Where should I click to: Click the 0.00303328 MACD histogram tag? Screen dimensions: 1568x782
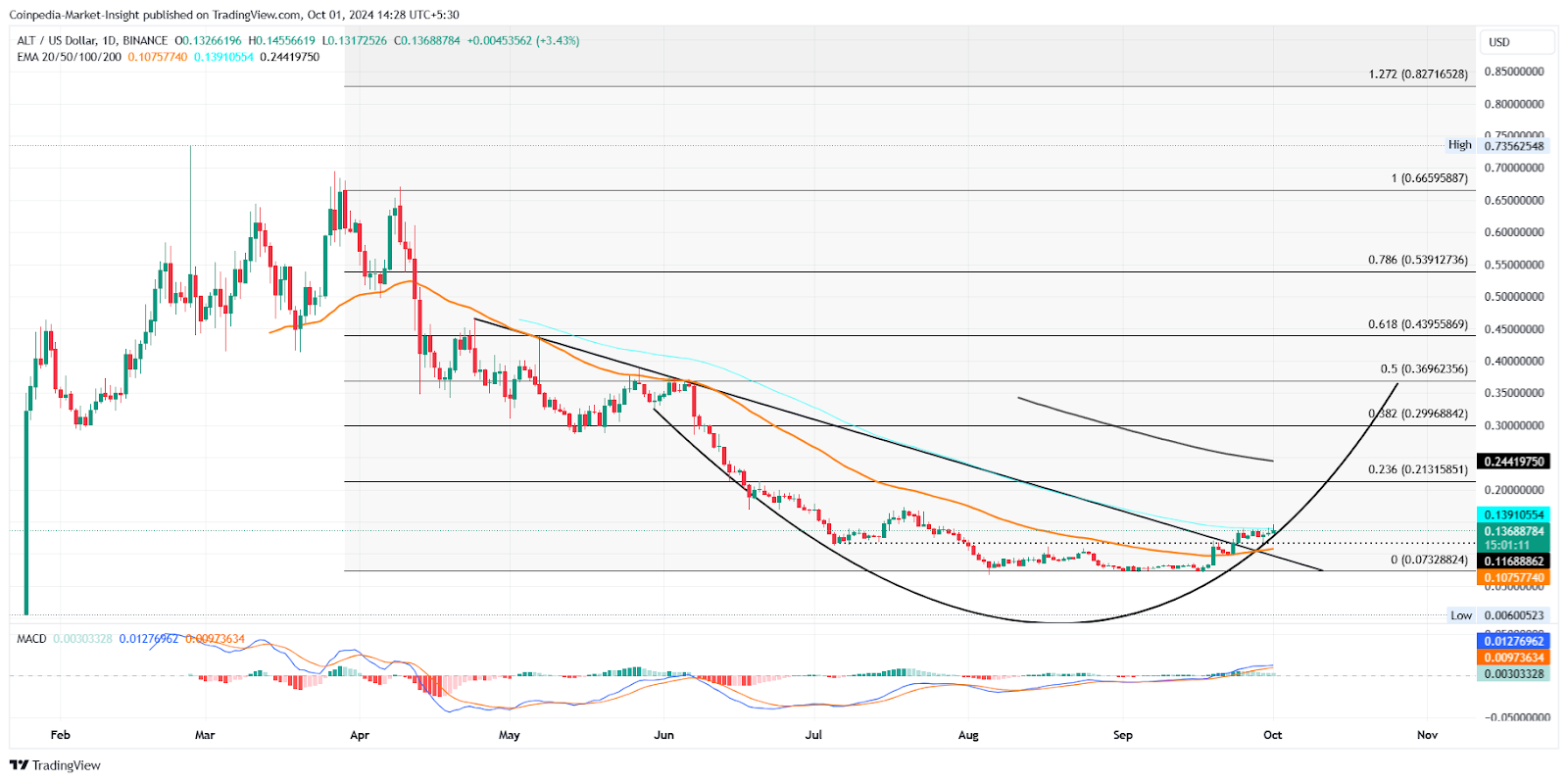click(x=1514, y=674)
